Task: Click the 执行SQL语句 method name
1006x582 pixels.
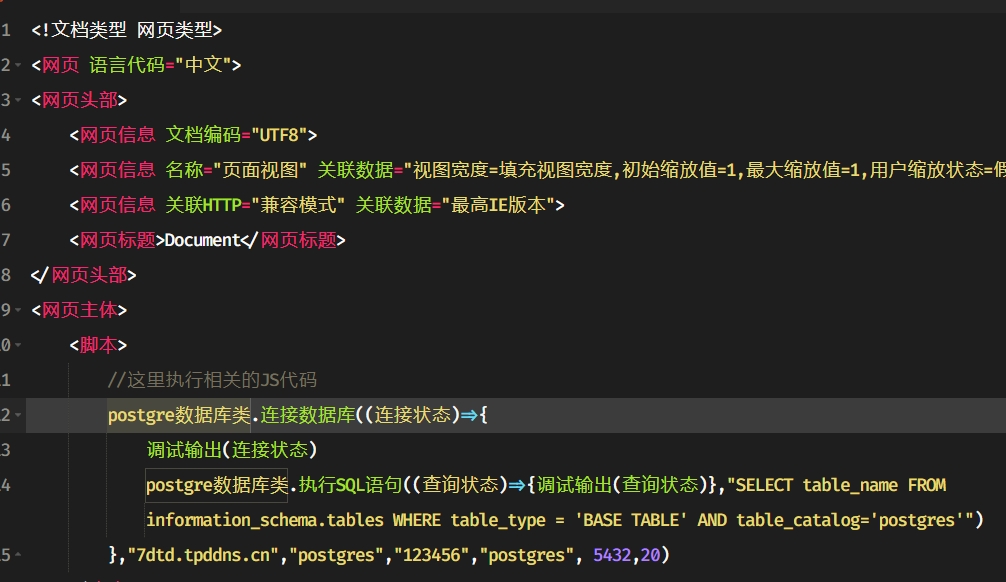Action: pyautogui.click(x=350, y=485)
